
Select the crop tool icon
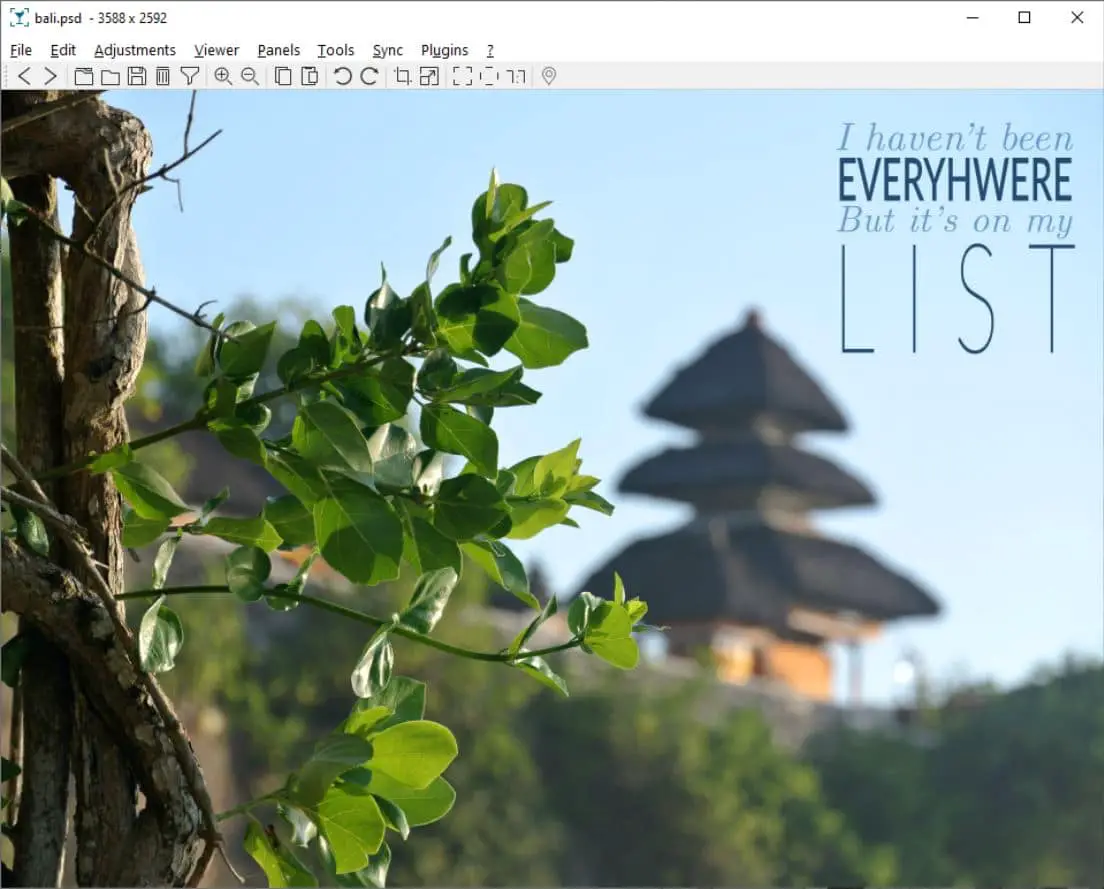coord(403,76)
